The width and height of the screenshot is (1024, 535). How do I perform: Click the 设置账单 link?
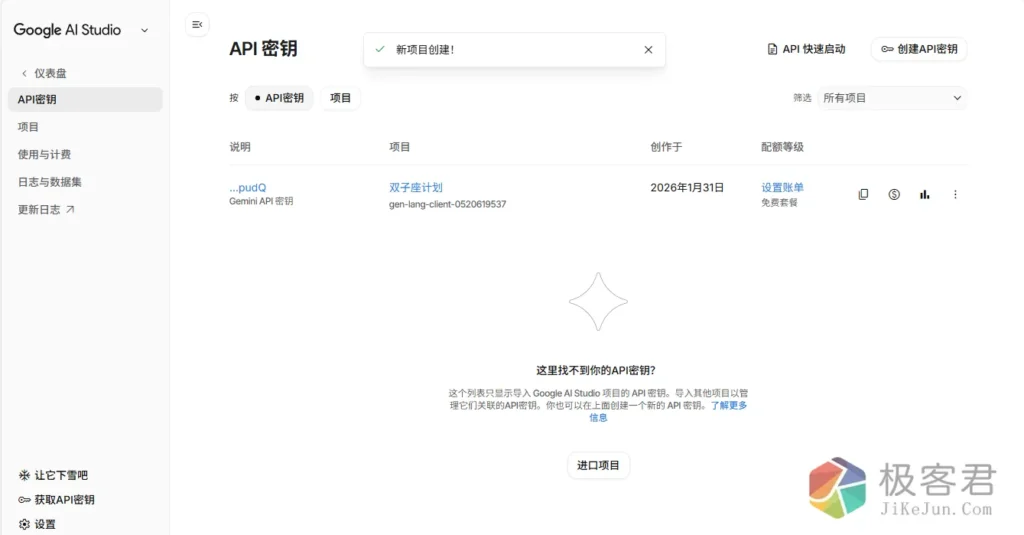[x=782, y=187]
